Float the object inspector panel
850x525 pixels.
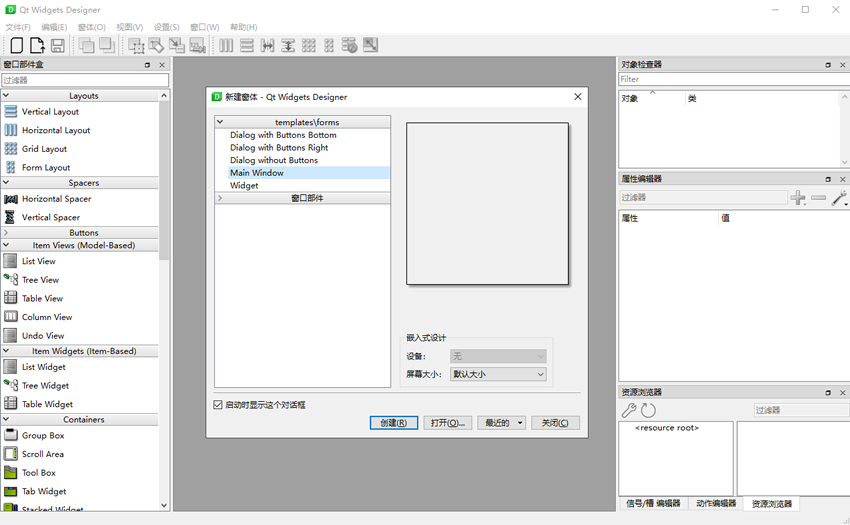pyautogui.click(x=828, y=65)
